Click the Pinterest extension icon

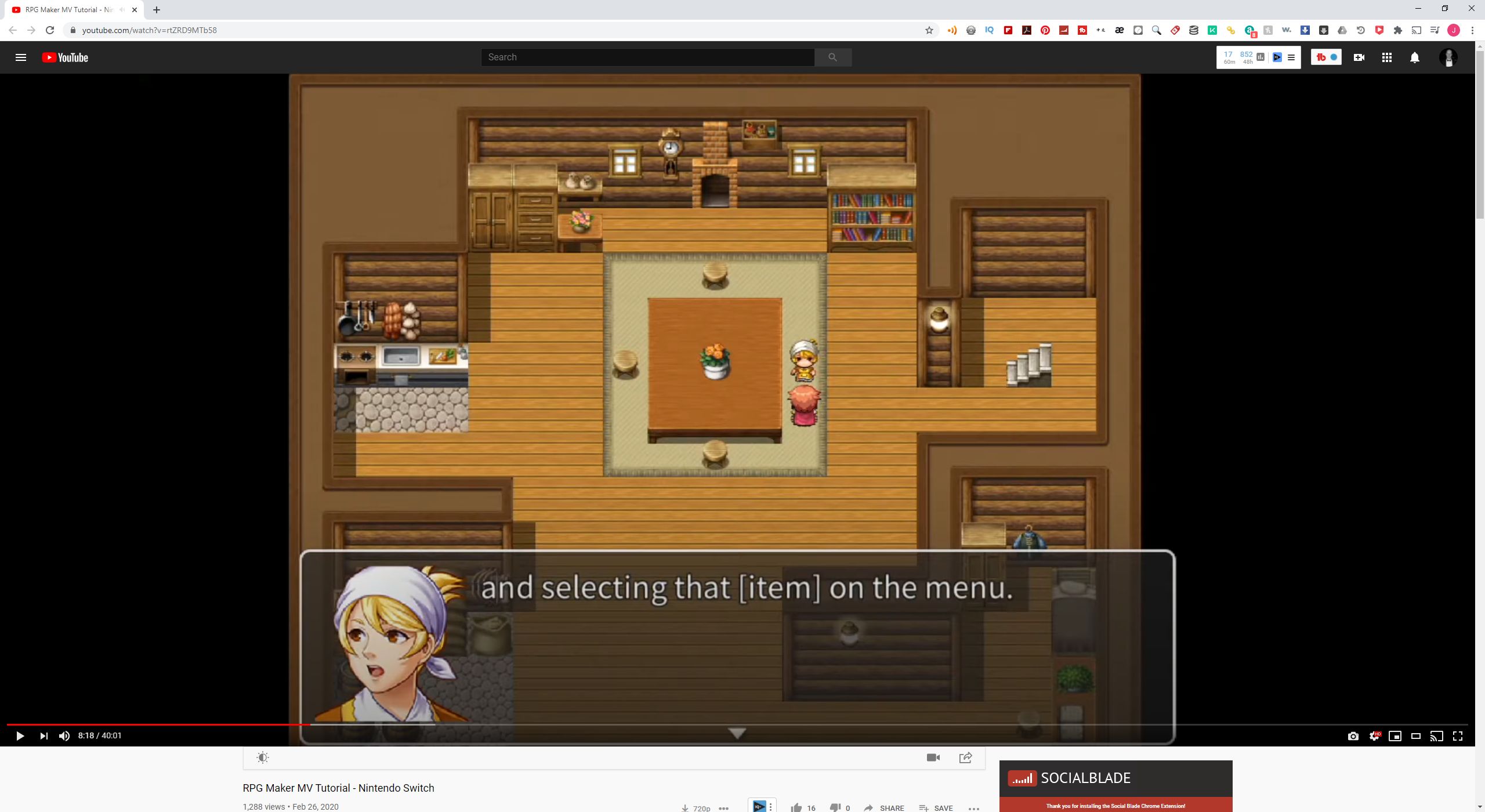click(x=1045, y=30)
